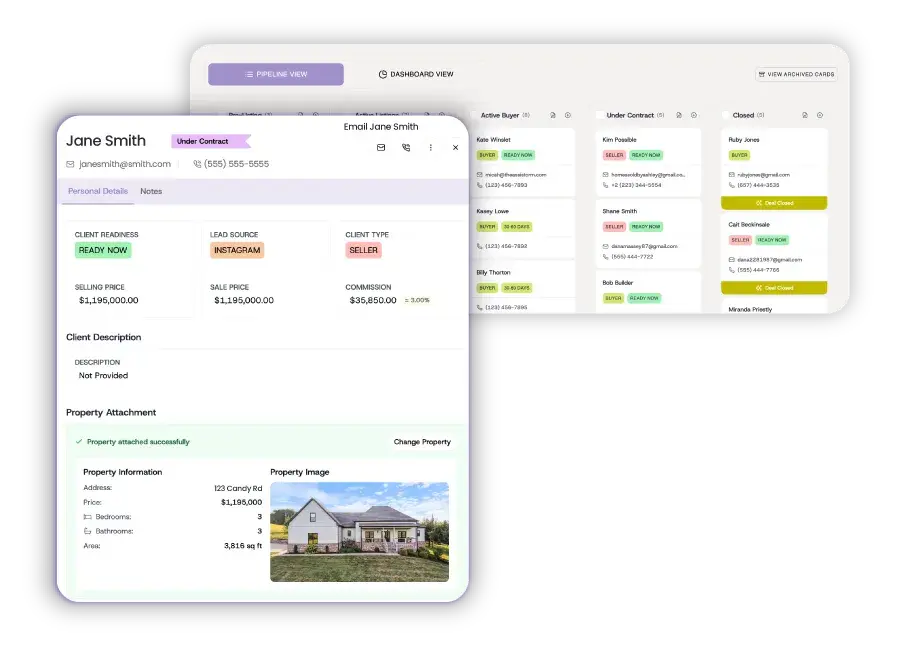907x647 pixels.
Task: Click the Bathrooms bathtub icon
Action: (x=87, y=531)
